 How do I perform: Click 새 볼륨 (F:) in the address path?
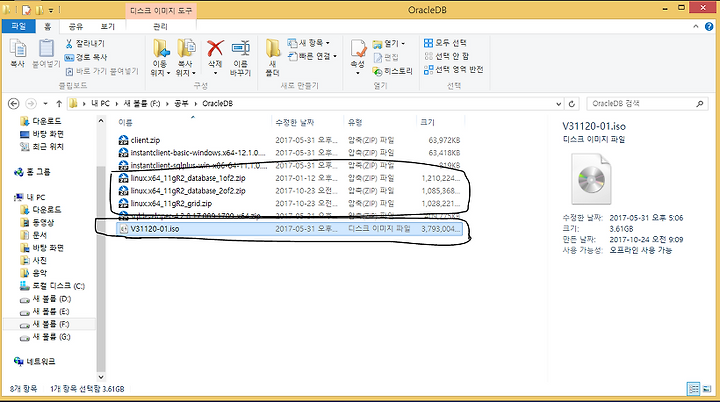point(142,103)
